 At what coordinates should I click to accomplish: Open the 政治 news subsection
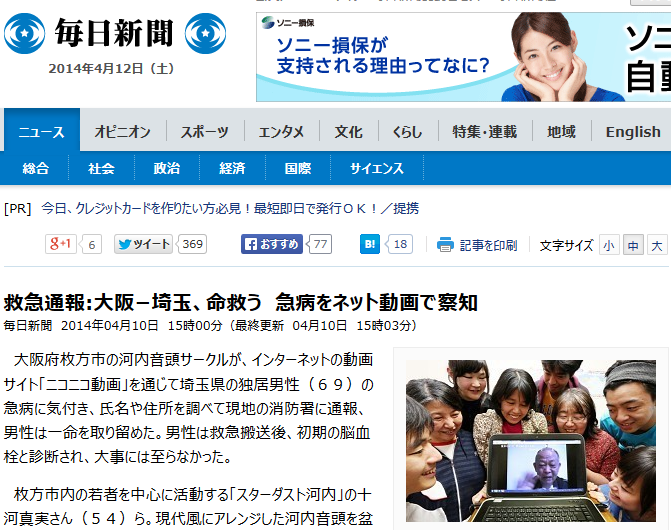click(167, 168)
